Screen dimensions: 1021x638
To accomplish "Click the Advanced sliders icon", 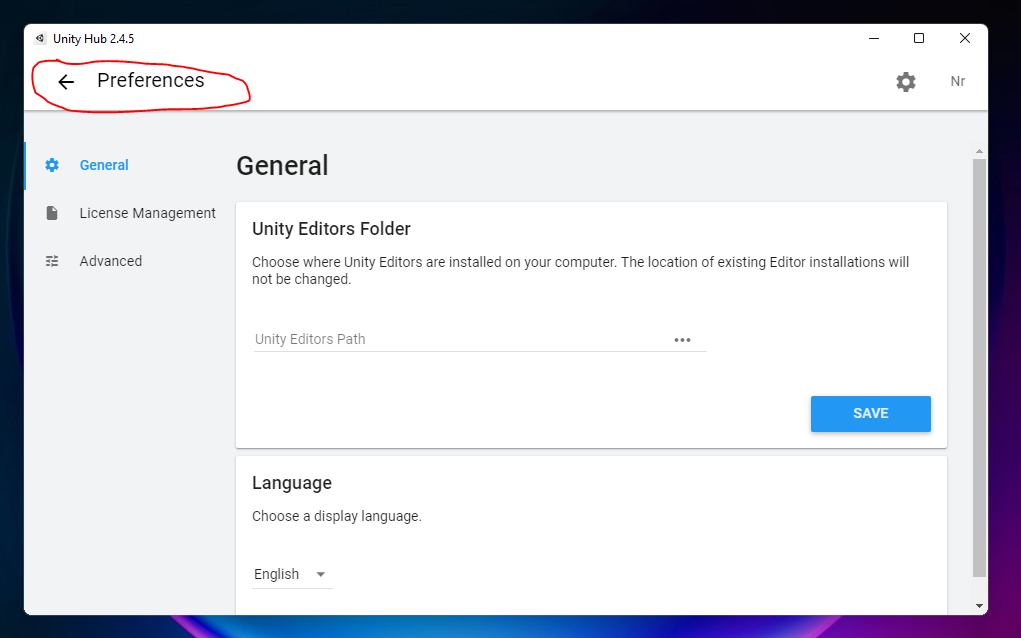I will (x=52, y=261).
